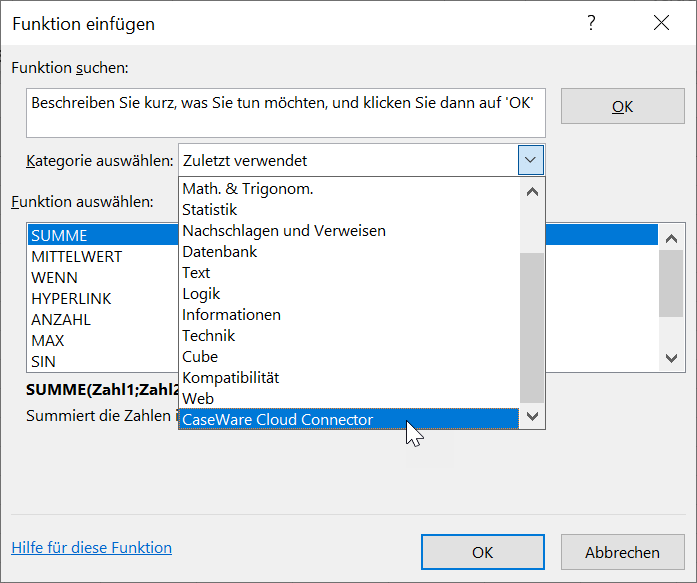Click function list scroll down arrow

(671, 358)
